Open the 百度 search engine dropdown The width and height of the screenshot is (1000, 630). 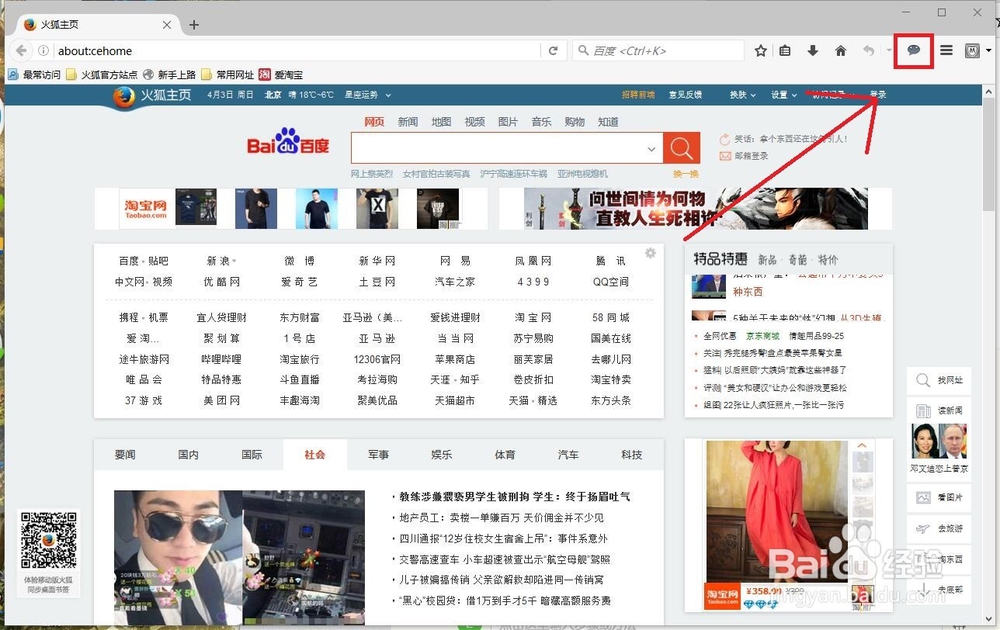click(x=582, y=50)
